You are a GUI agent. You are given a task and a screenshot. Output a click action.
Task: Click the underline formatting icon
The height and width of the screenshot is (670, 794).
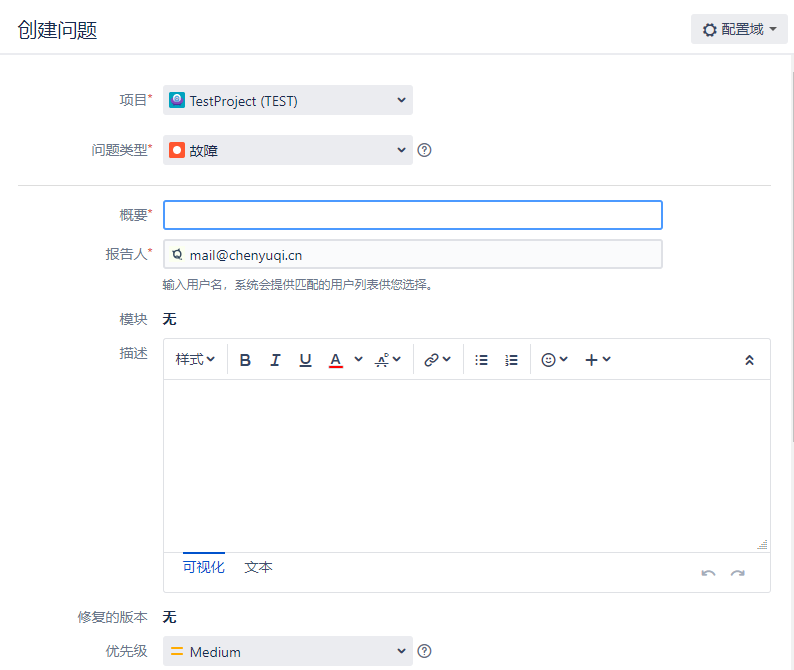(x=305, y=360)
